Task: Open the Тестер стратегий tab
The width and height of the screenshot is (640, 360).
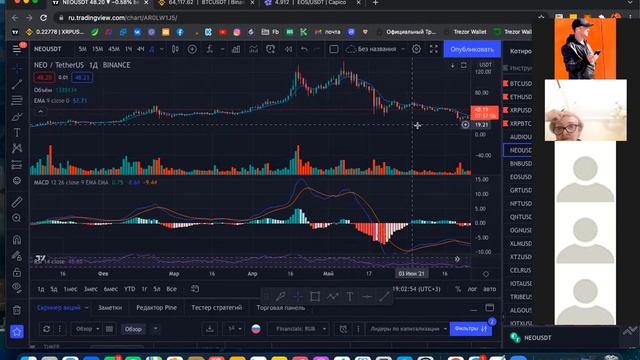Action: coord(217,308)
